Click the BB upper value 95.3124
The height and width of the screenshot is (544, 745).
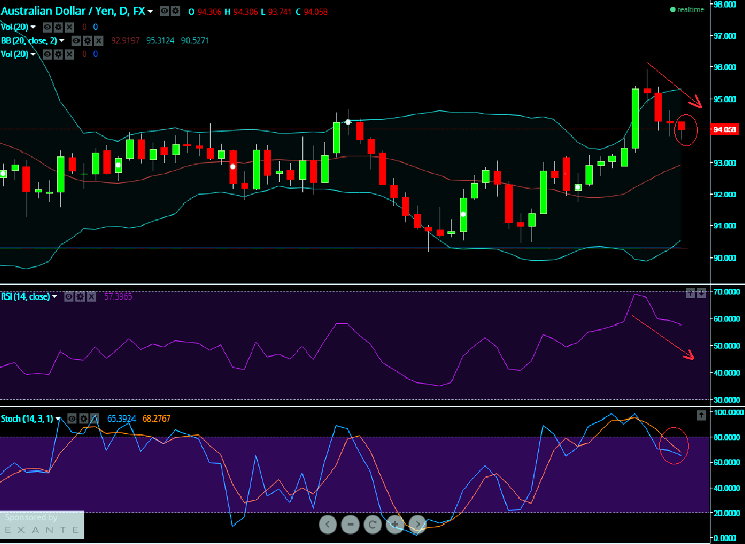[161, 41]
